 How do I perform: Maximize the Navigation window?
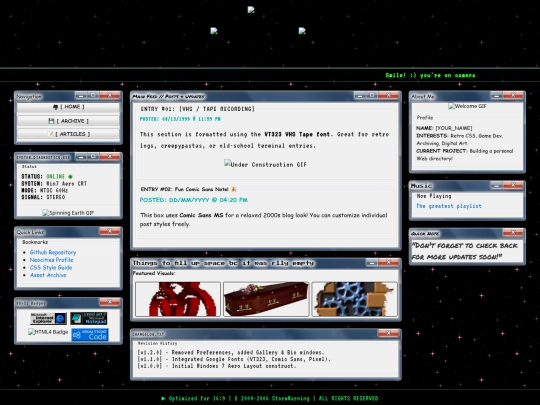tap(93, 95)
